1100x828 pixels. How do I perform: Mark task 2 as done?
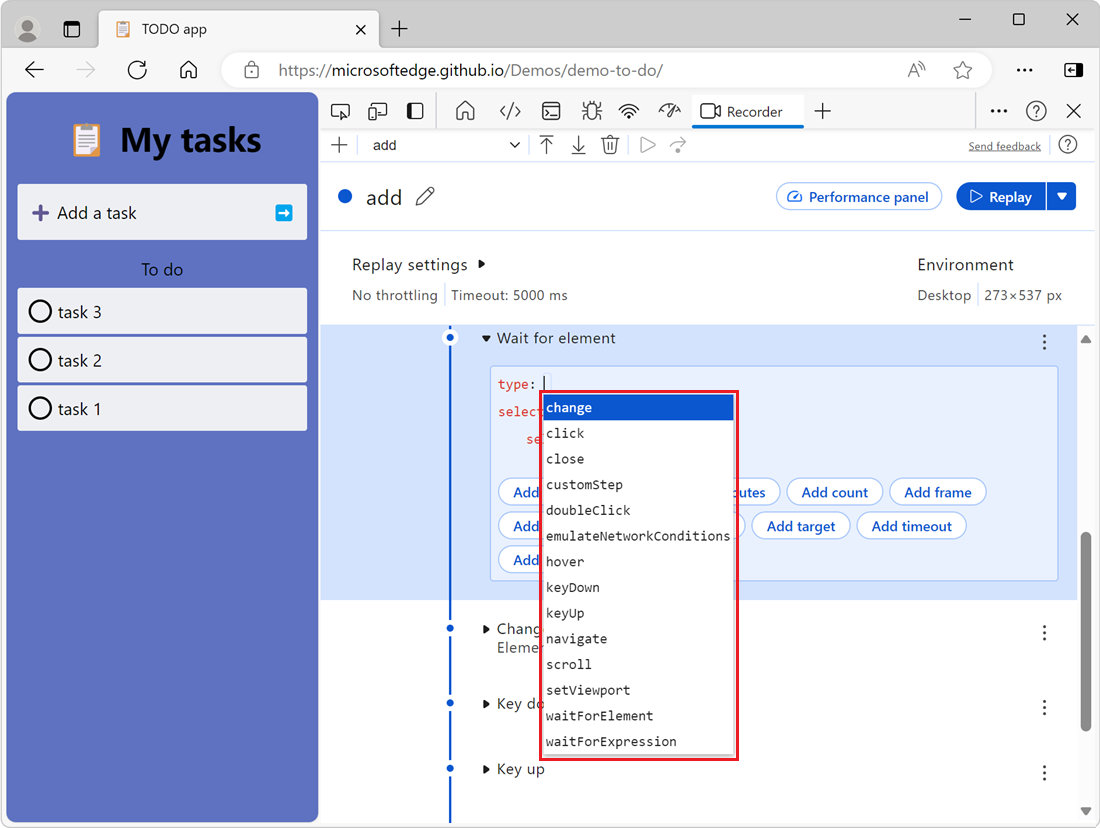click(40, 360)
